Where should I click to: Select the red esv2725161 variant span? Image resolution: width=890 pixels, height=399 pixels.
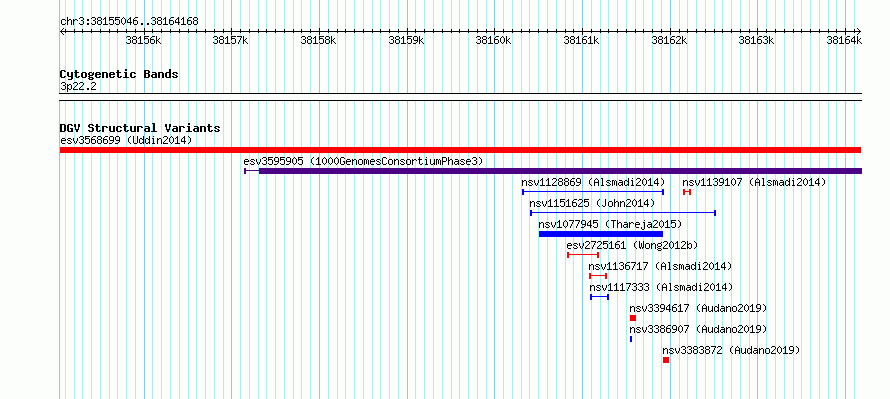click(583, 255)
